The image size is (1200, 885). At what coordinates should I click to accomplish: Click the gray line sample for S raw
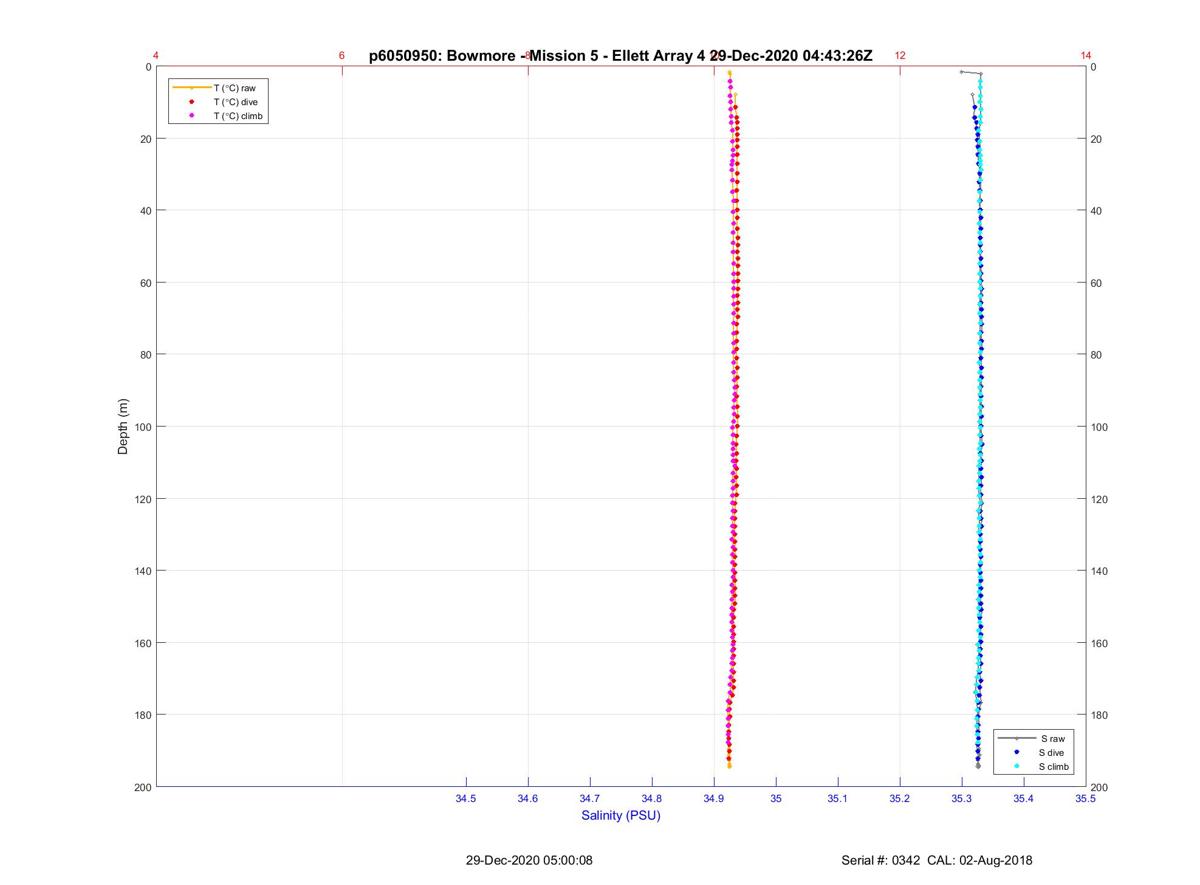1017,738
